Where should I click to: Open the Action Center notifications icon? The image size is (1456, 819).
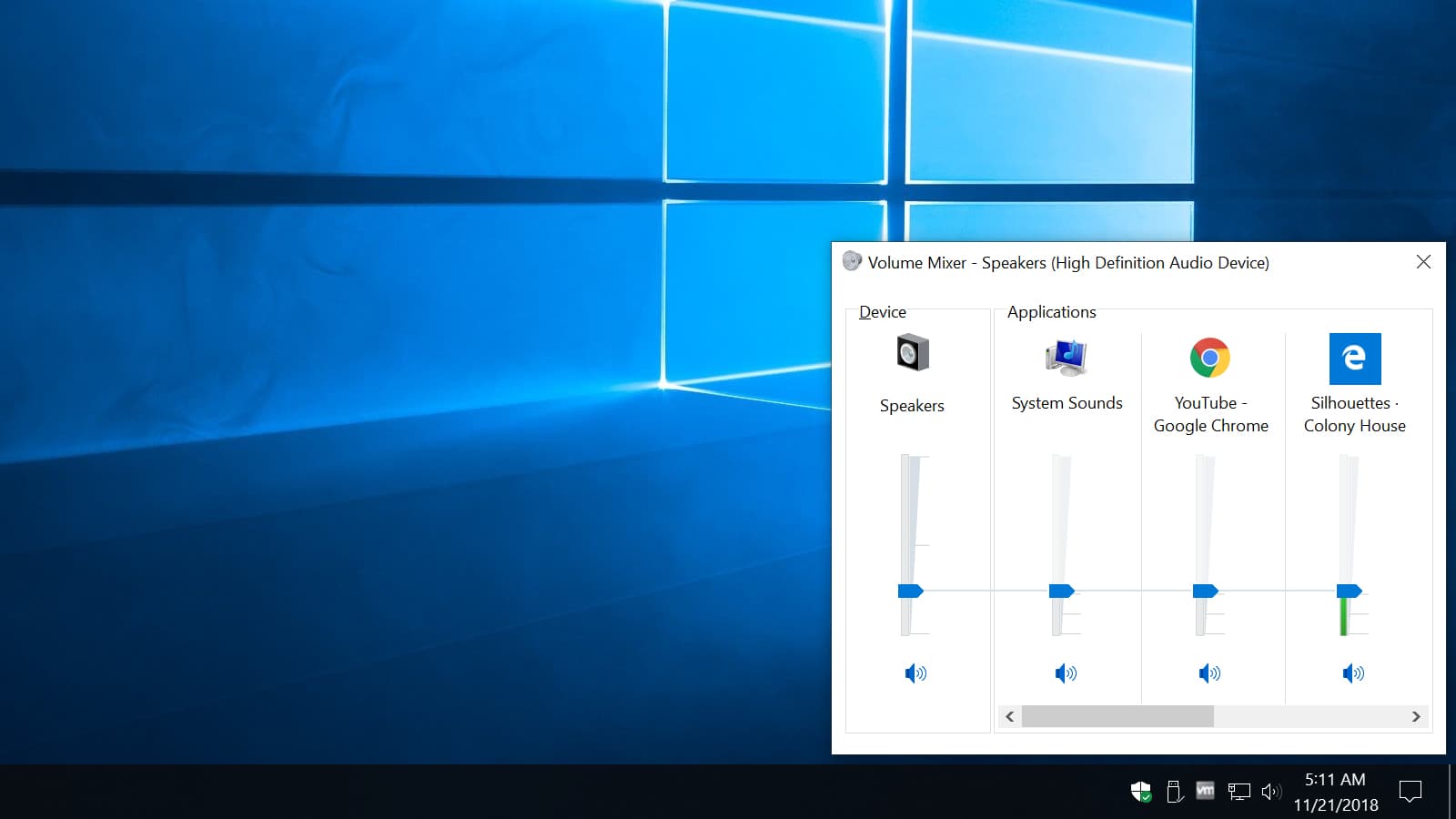1410,792
